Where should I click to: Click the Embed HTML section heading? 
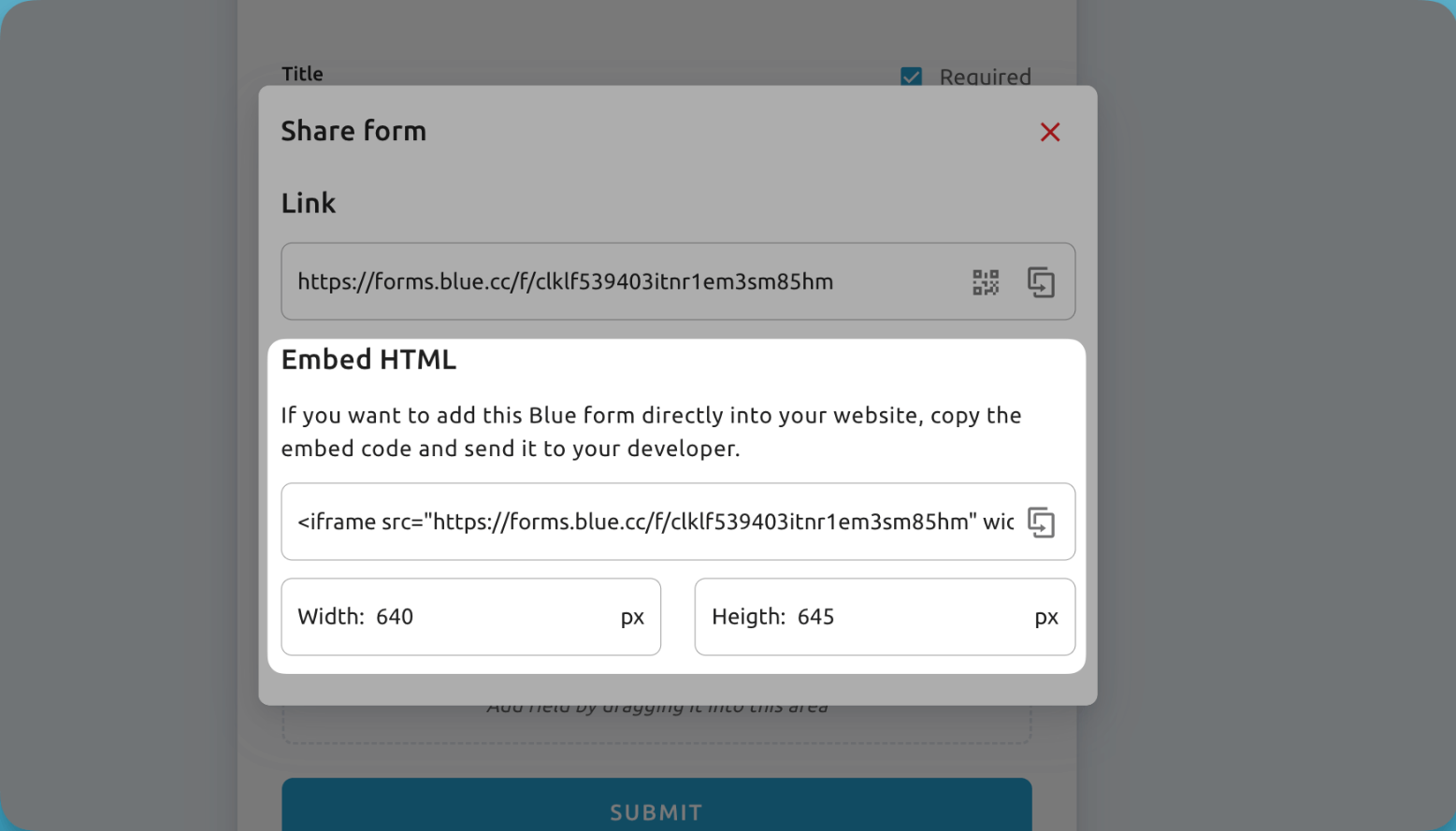point(368,360)
